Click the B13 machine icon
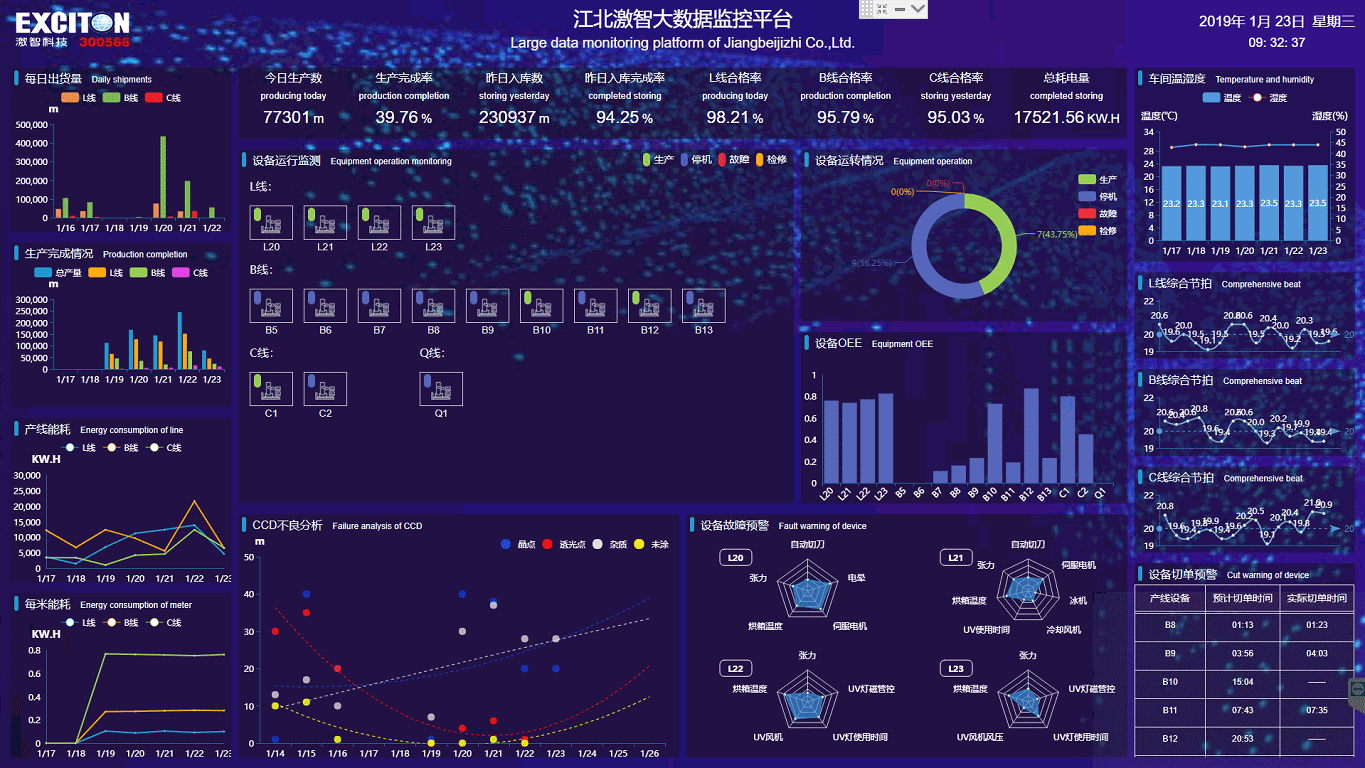The height and width of the screenshot is (768, 1365). (x=703, y=306)
